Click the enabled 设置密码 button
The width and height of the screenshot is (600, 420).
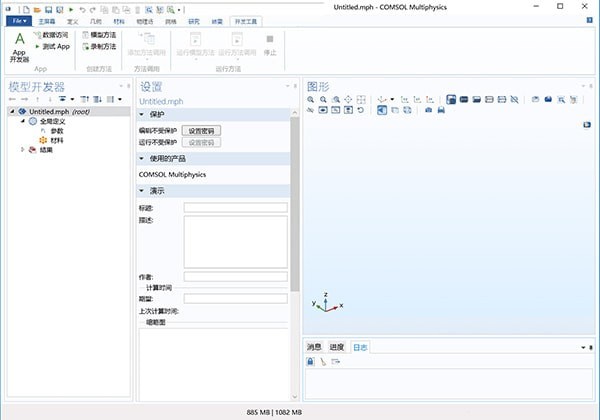tap(203, 131)
